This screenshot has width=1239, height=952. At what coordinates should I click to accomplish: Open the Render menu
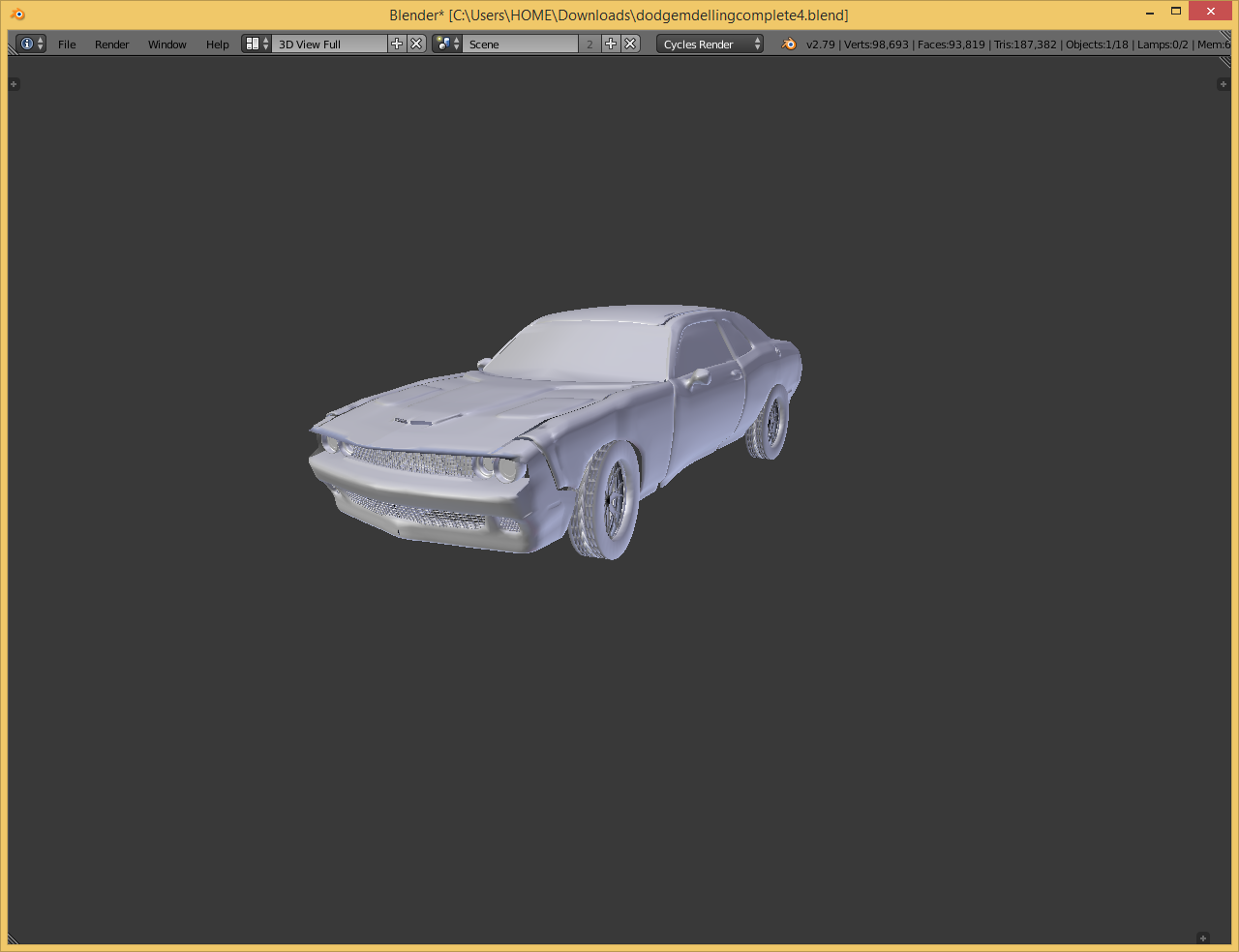[x=111, y=44]
